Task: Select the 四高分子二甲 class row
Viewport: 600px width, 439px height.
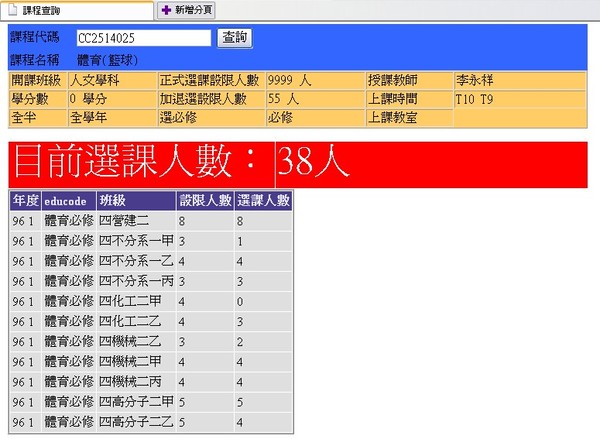Action: [x=151, y=402]
